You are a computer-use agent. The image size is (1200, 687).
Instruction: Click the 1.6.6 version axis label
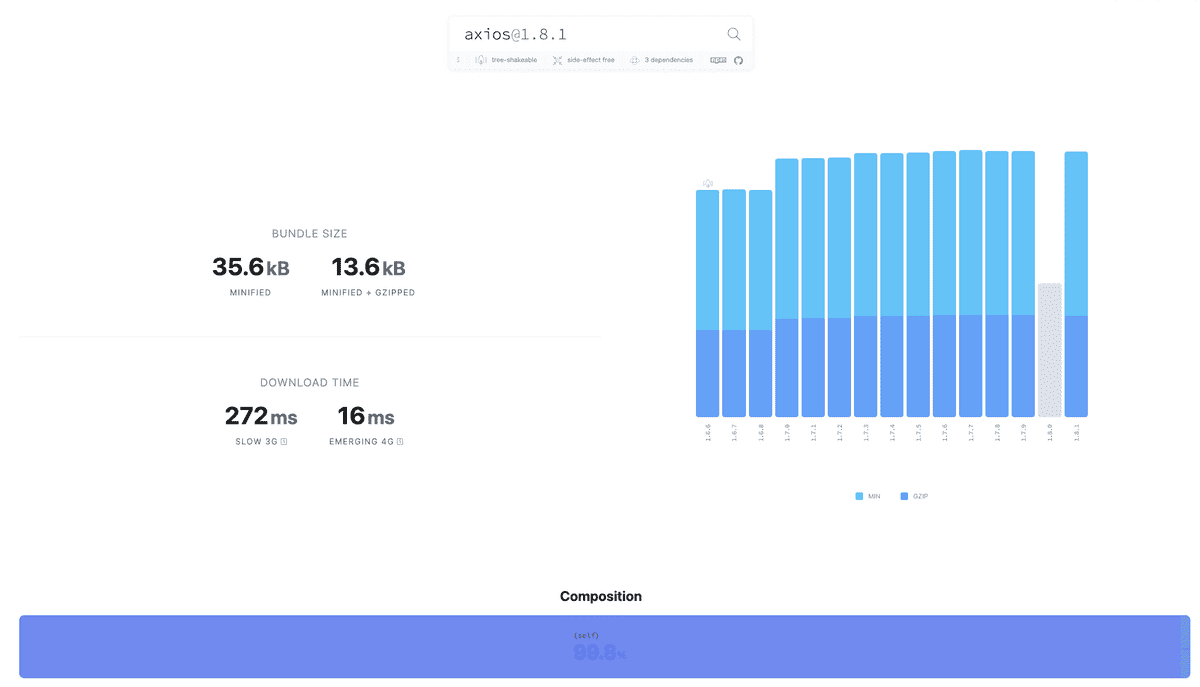point(708,432)
